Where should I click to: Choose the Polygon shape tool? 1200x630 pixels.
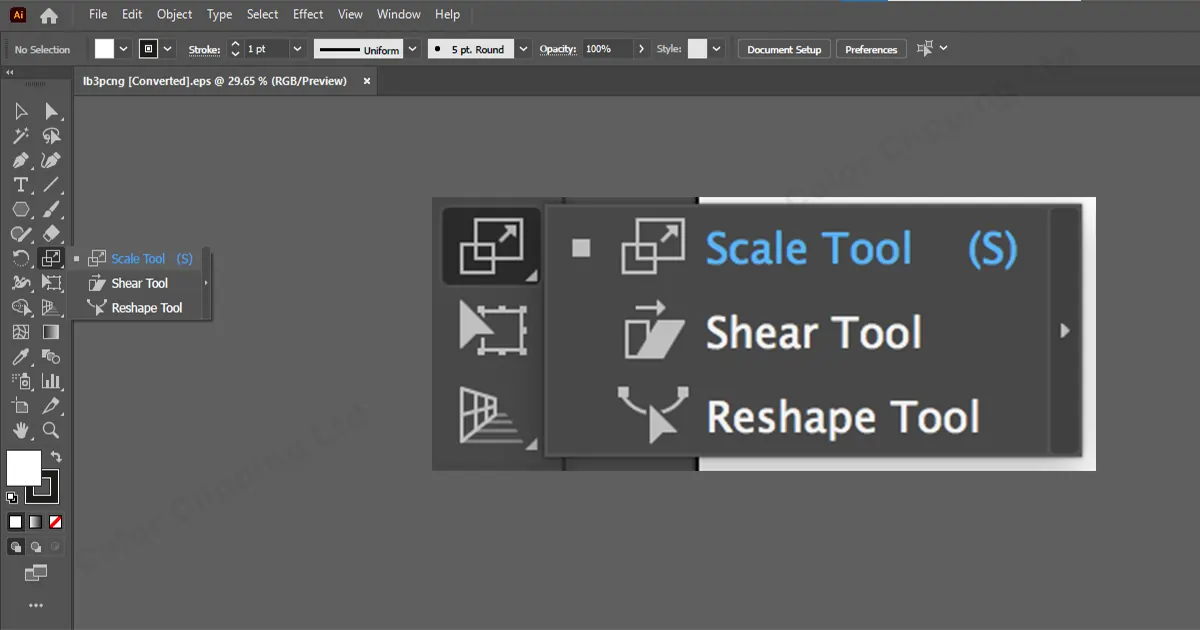tap(20, 209)
